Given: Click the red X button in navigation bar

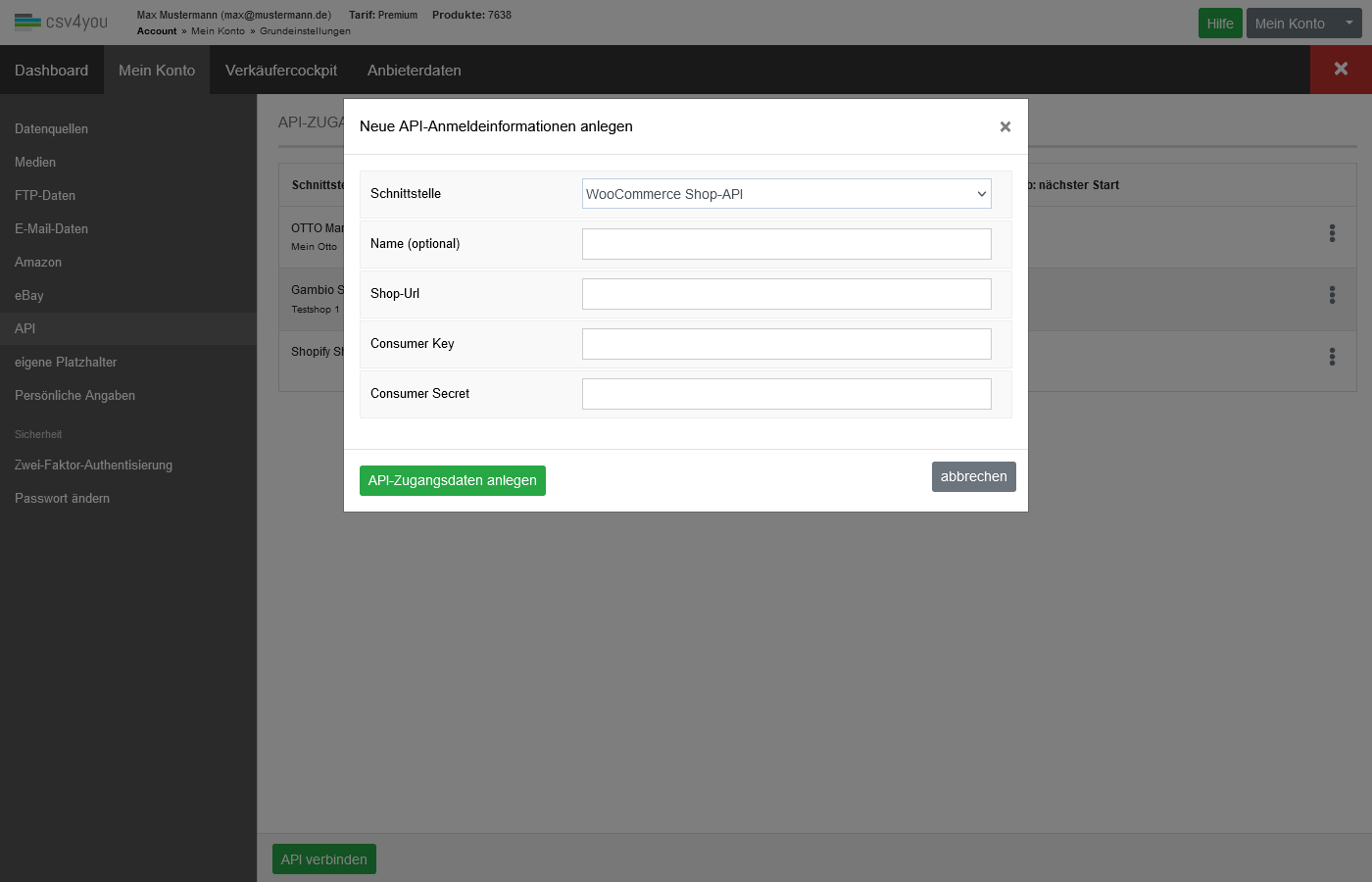Looking at the screenshot, I should coord(1341,70).
